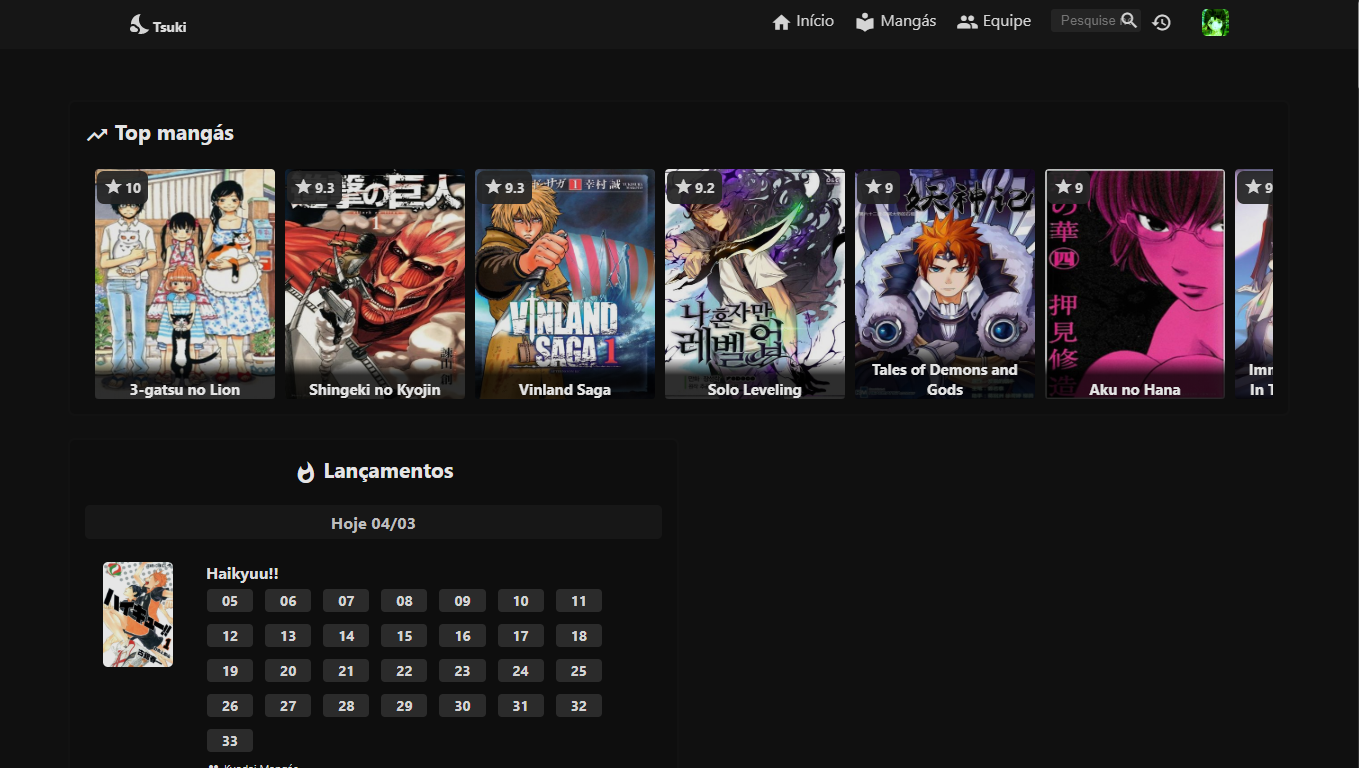Click the search magnifier icon
This screenshot has height=768, width=1359.
click(1129, 20)
